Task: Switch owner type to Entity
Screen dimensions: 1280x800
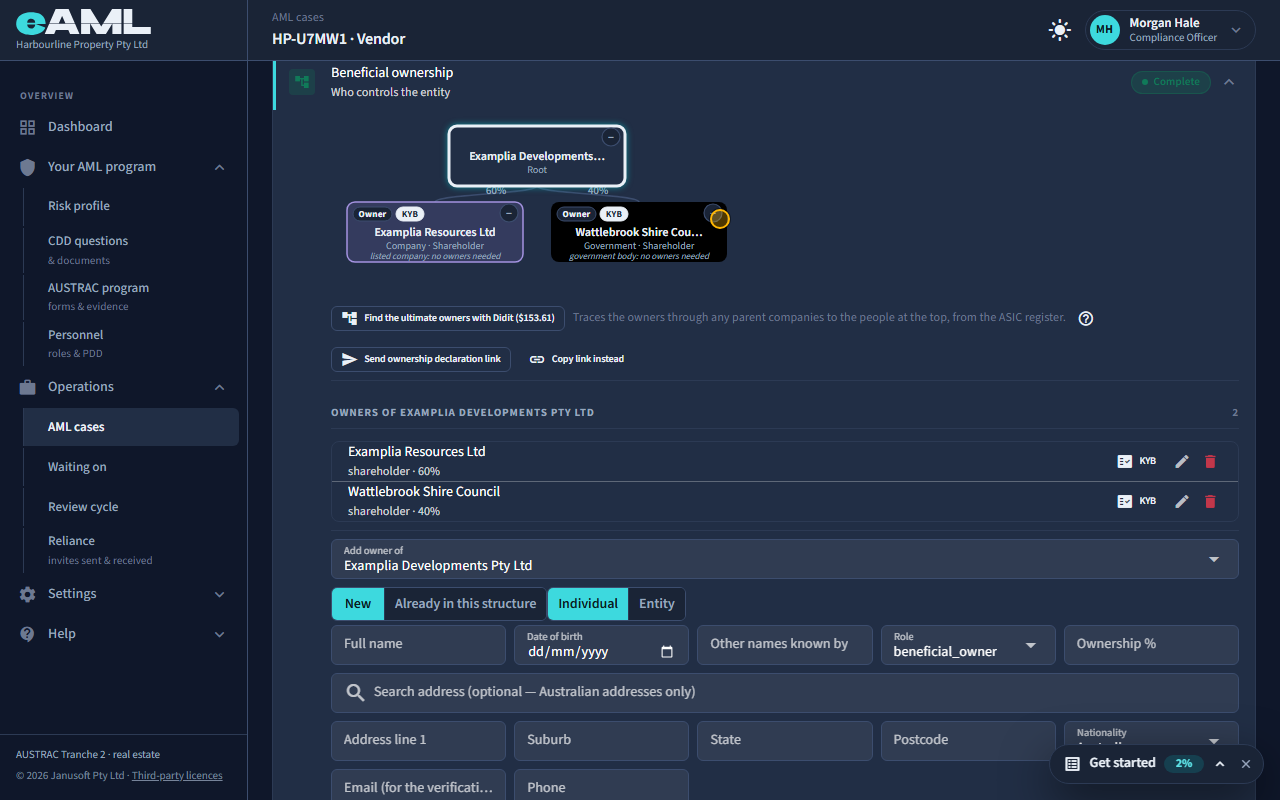Action: (657, 603)
